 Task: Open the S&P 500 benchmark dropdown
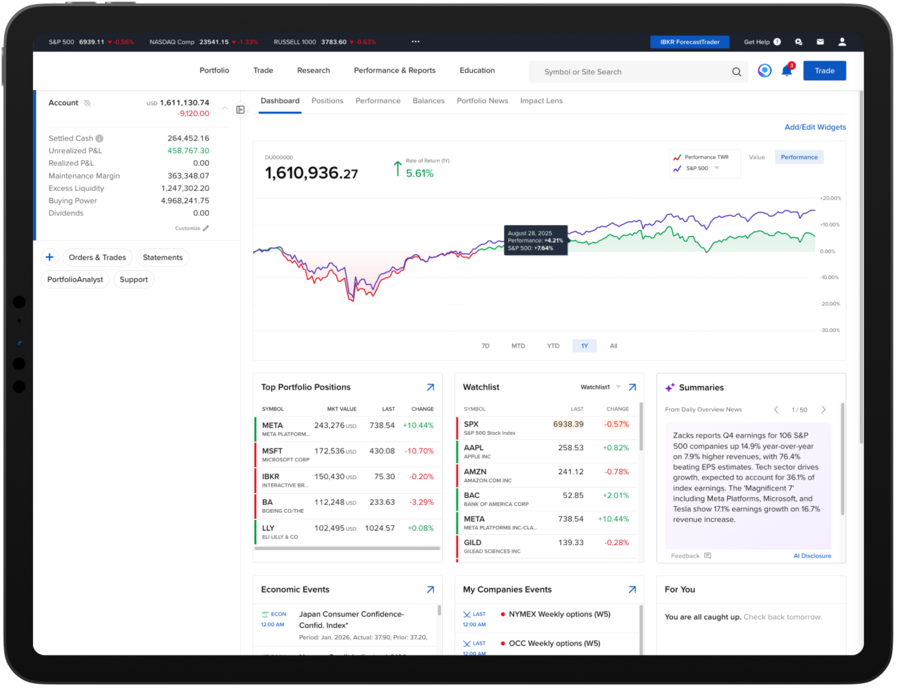coord(716,168)
